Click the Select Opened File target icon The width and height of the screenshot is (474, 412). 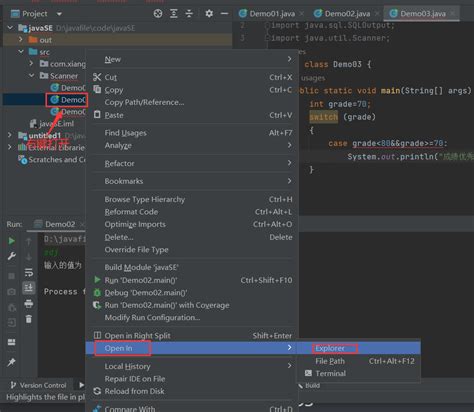158,14
